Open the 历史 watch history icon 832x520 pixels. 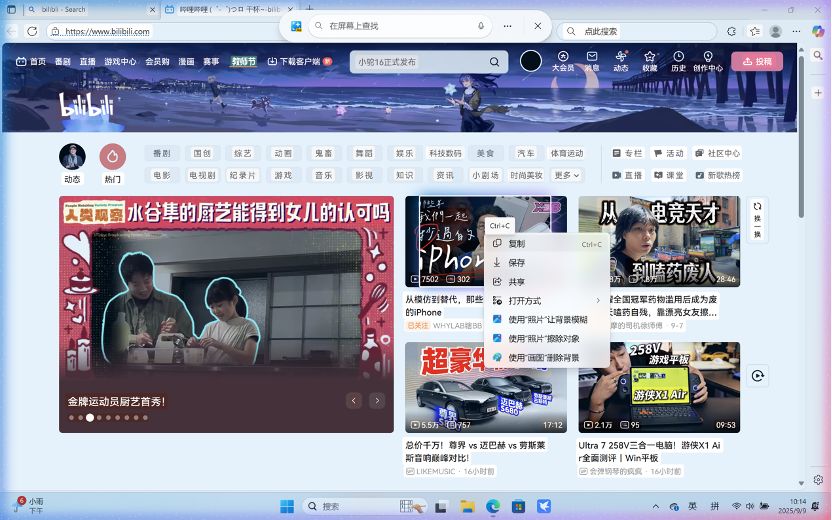click(678, 57)
